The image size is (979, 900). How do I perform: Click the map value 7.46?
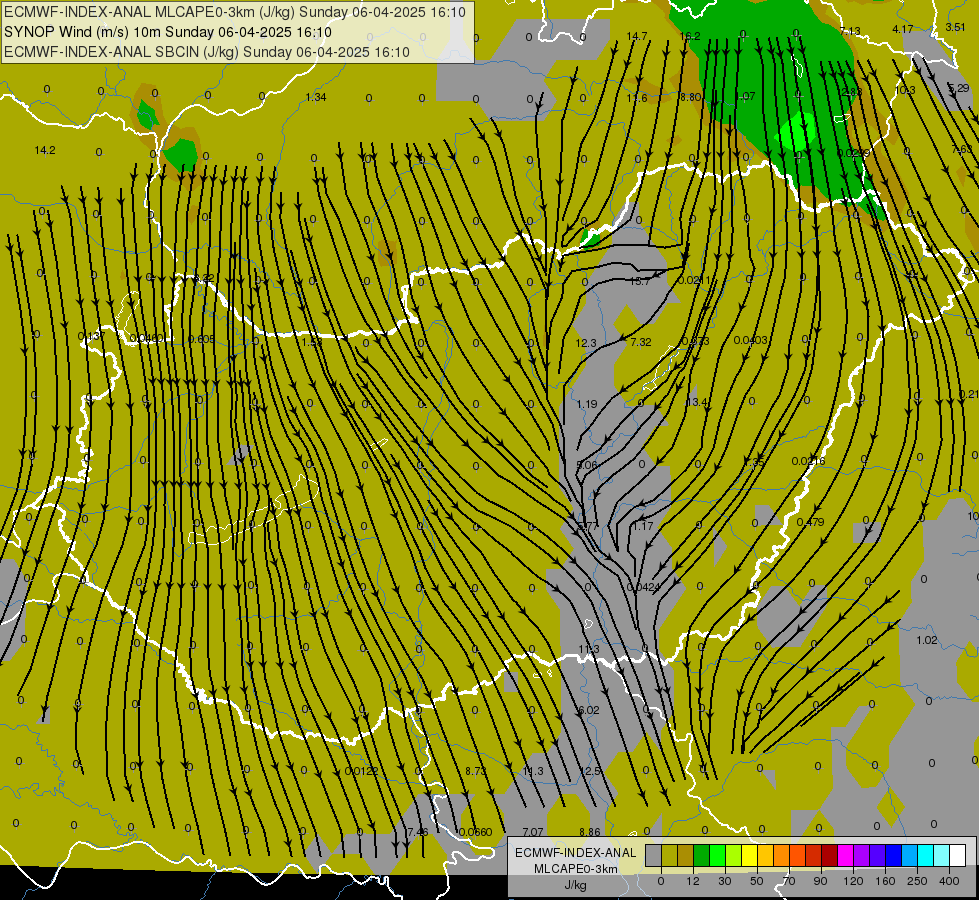tap(418, 832)
